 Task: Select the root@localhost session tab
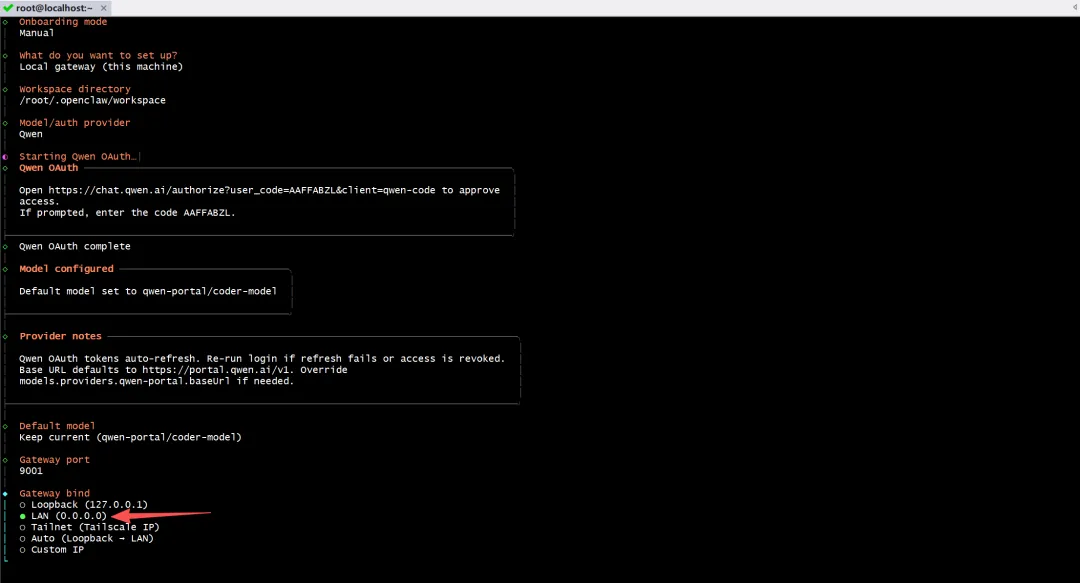pos(54,8)
